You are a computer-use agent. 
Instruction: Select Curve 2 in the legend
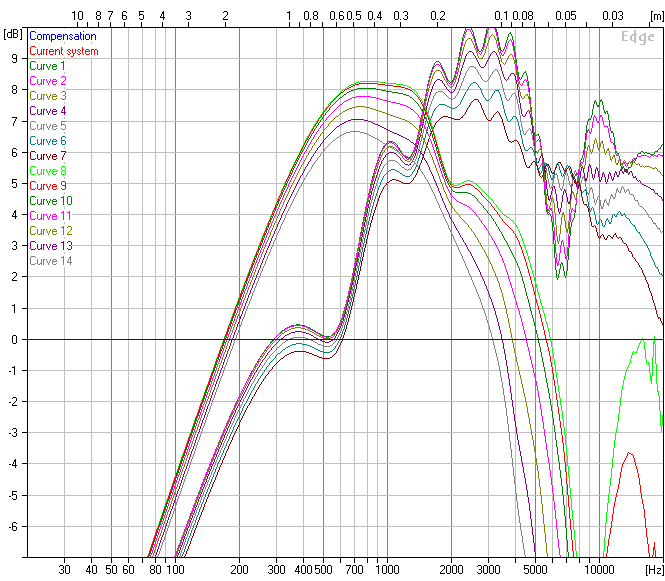tap(48, 81)
